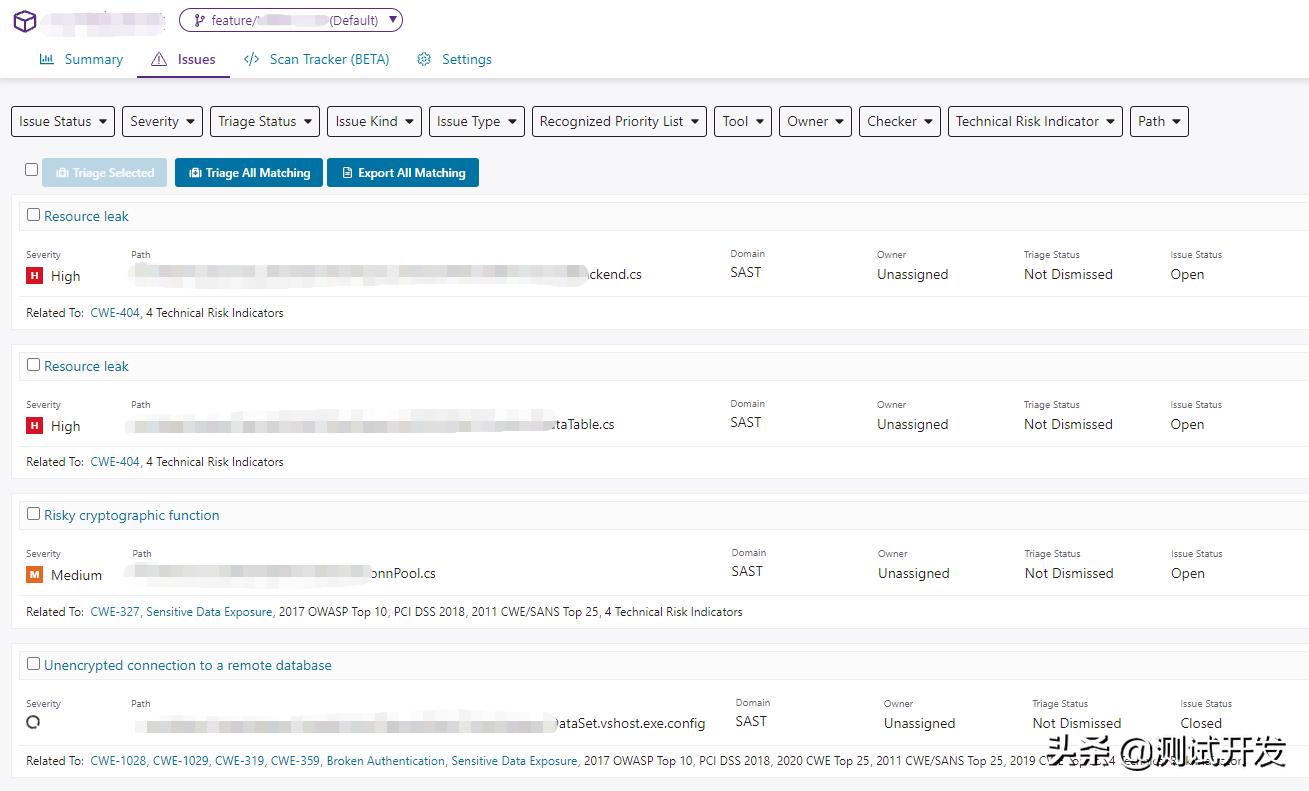Click the Export All Matching button
This screenshot has height=791, width=1309.
point(403,173)
